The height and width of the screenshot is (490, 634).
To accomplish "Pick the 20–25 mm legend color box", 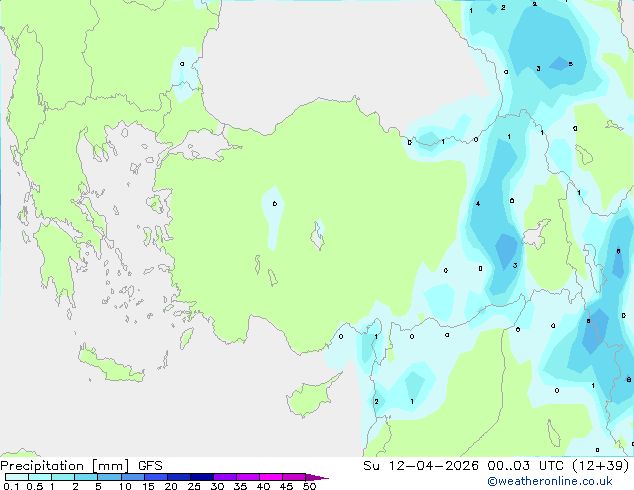I will click(178, 477).
